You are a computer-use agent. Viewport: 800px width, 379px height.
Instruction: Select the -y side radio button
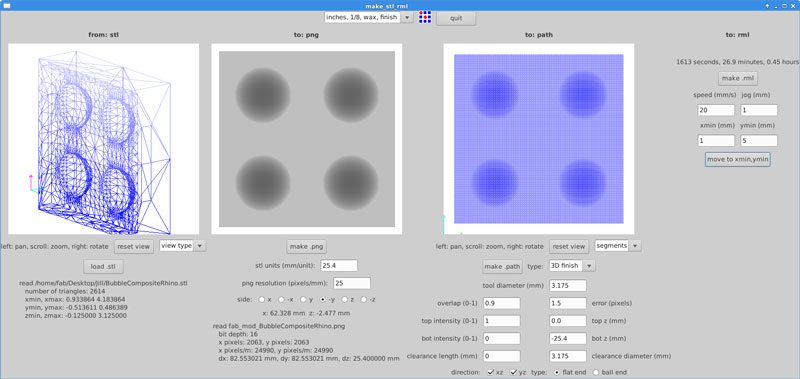pos(322,299)
